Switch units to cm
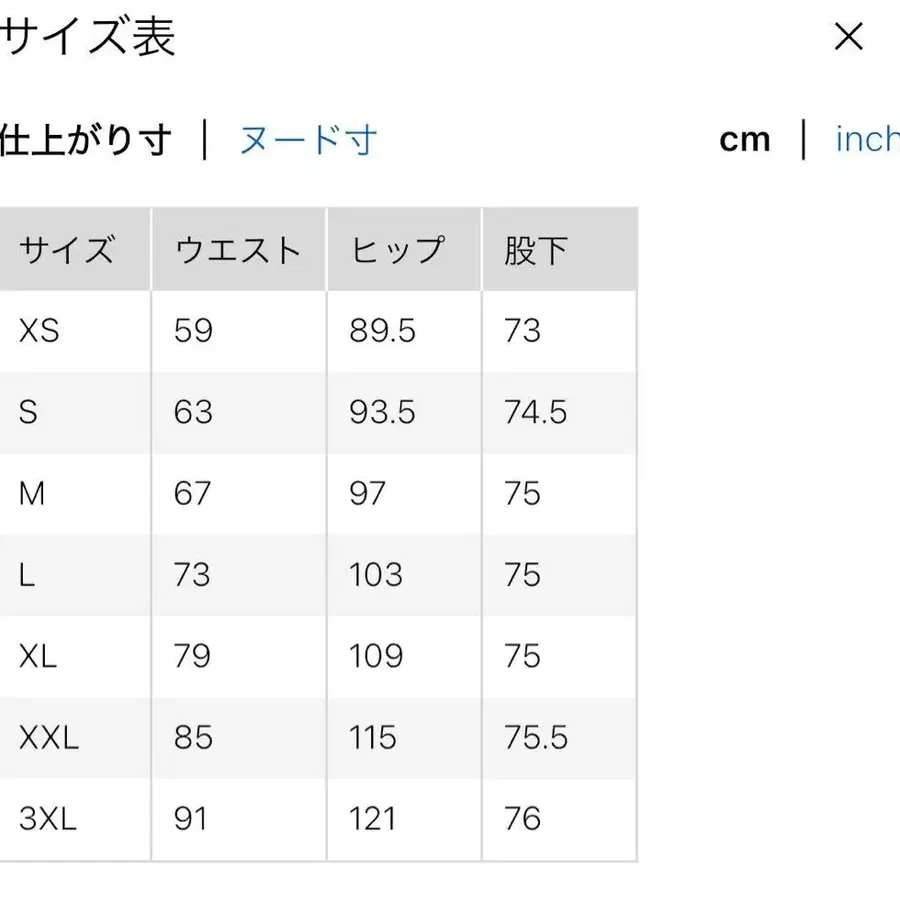This screenshot has height=900, width=900. click(744, 139)
